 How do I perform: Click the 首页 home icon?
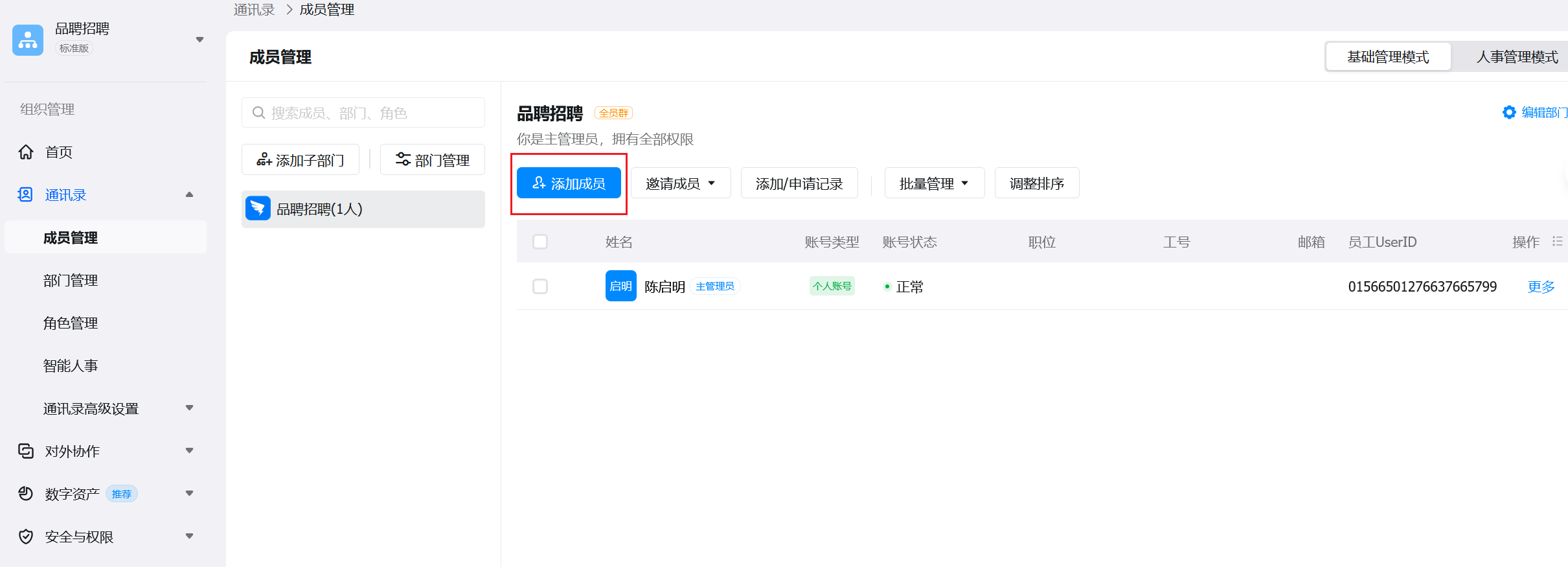tap(26, 152)
